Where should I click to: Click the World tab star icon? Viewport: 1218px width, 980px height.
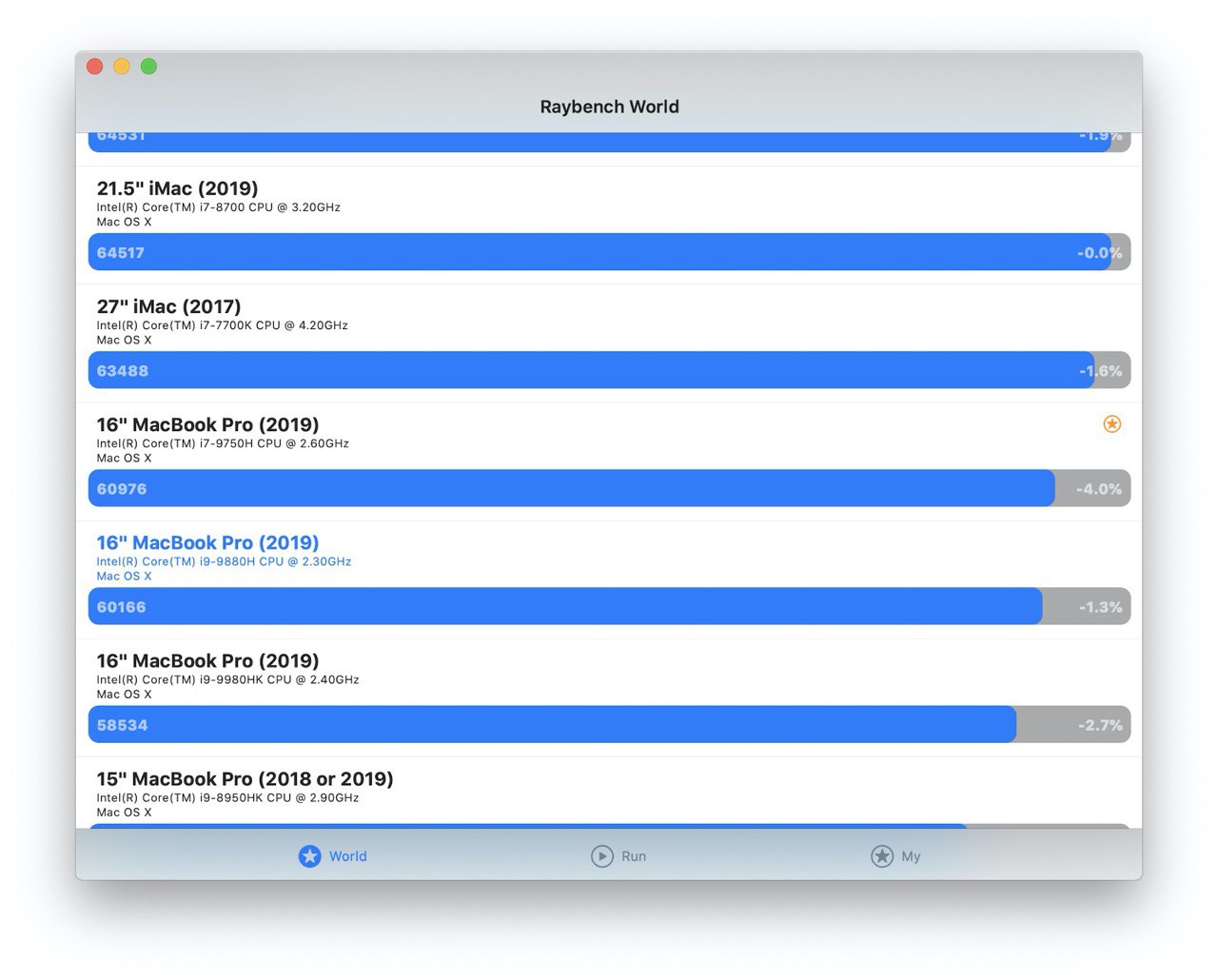pos(309,856)
